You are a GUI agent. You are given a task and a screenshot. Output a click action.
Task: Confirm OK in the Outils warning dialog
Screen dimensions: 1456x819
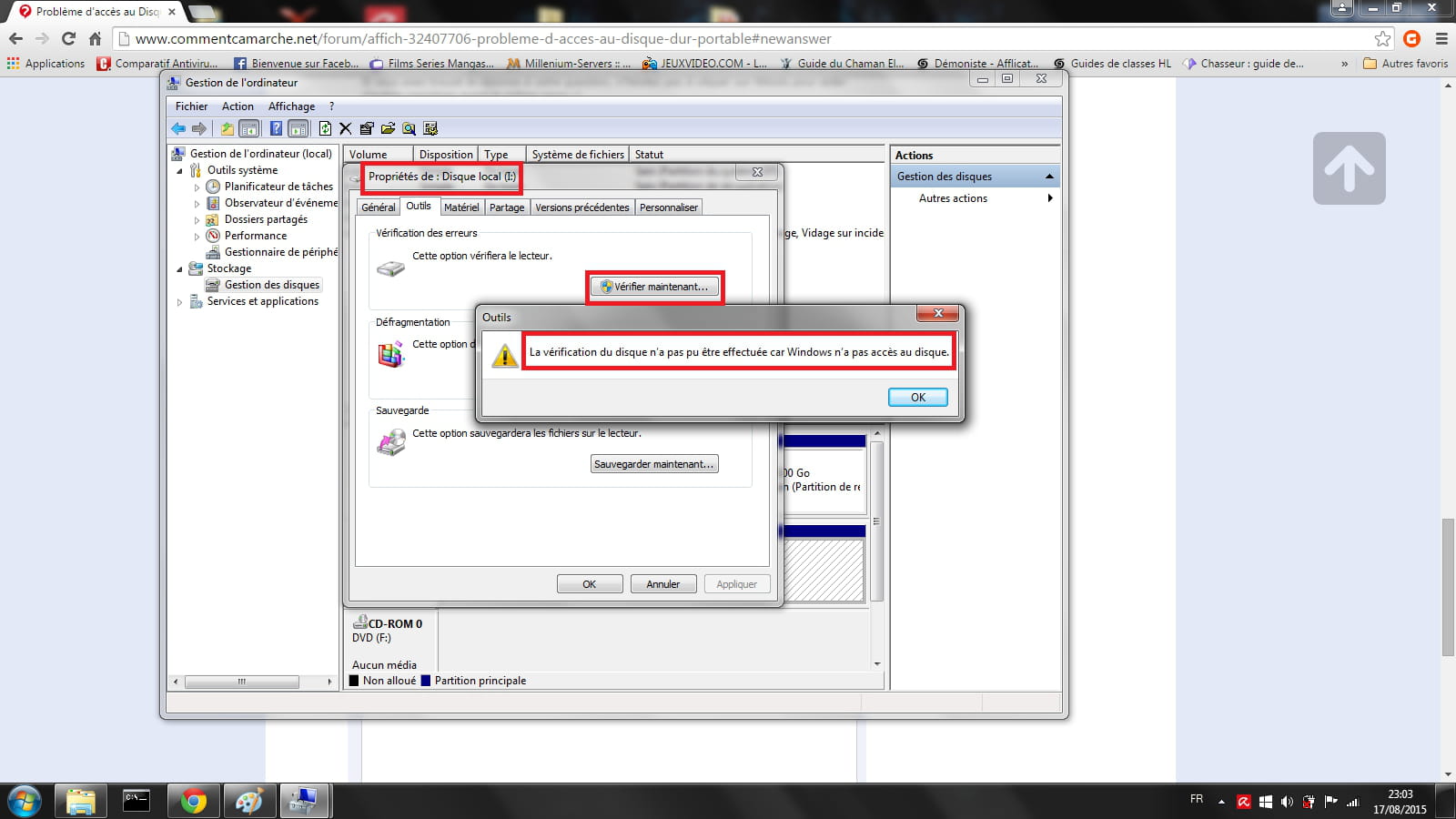tap(917, 398)
